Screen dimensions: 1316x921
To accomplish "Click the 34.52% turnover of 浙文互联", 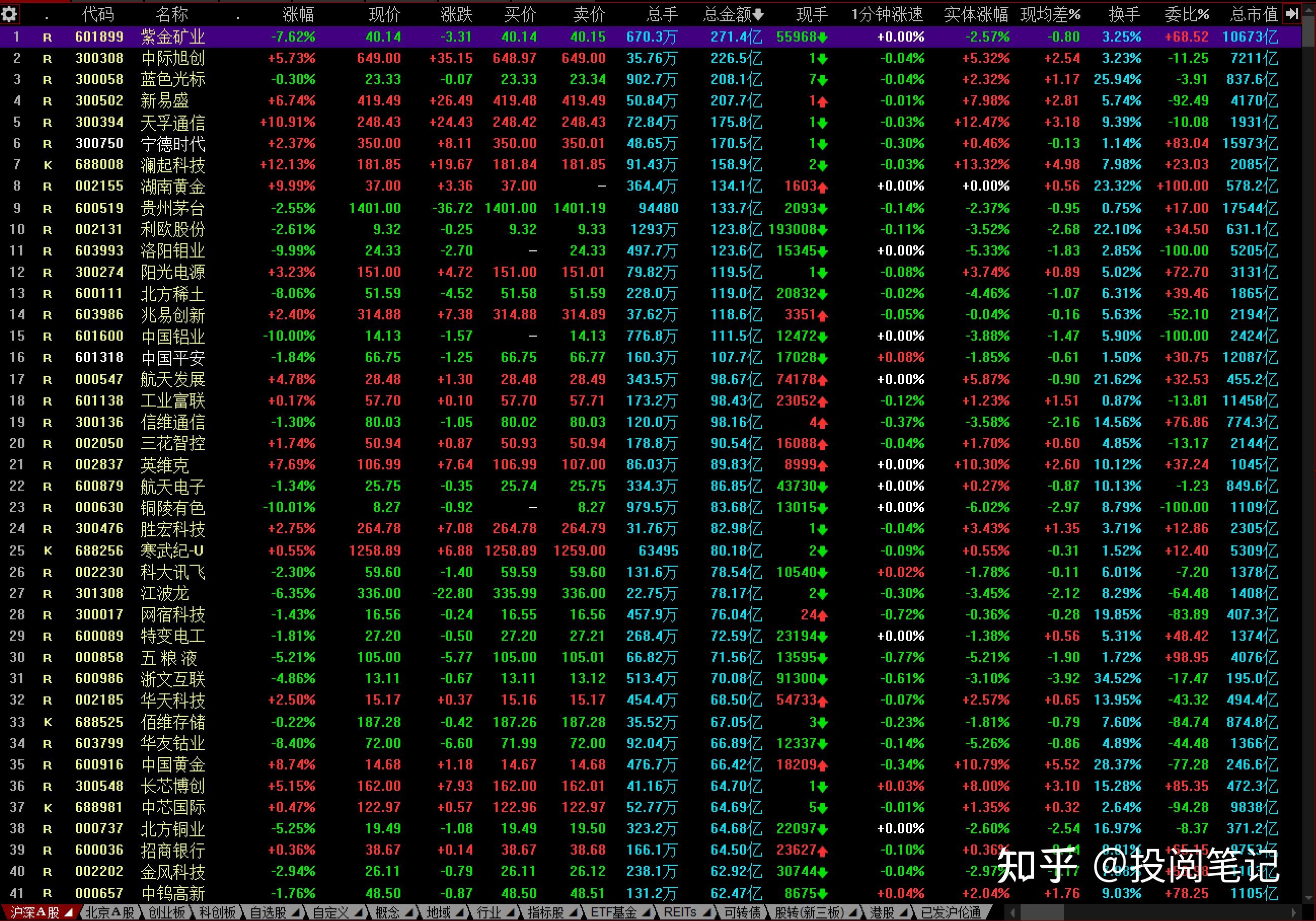I will point(1117,679).
